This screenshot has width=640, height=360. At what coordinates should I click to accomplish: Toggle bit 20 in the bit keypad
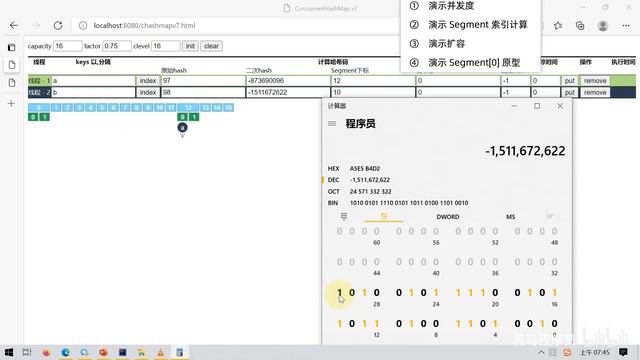click(x=495, y=293)
